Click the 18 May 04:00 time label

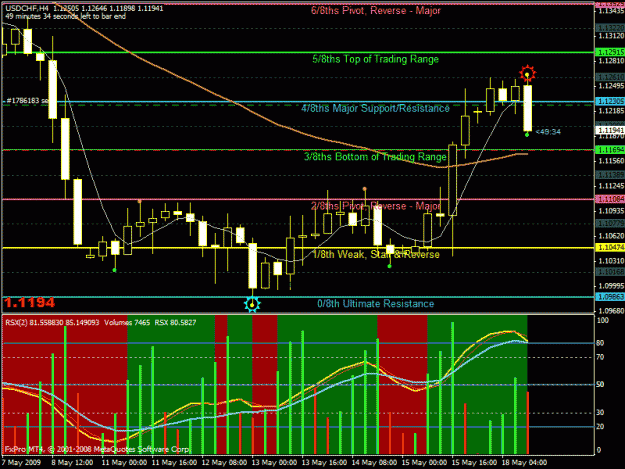point(524,463)
